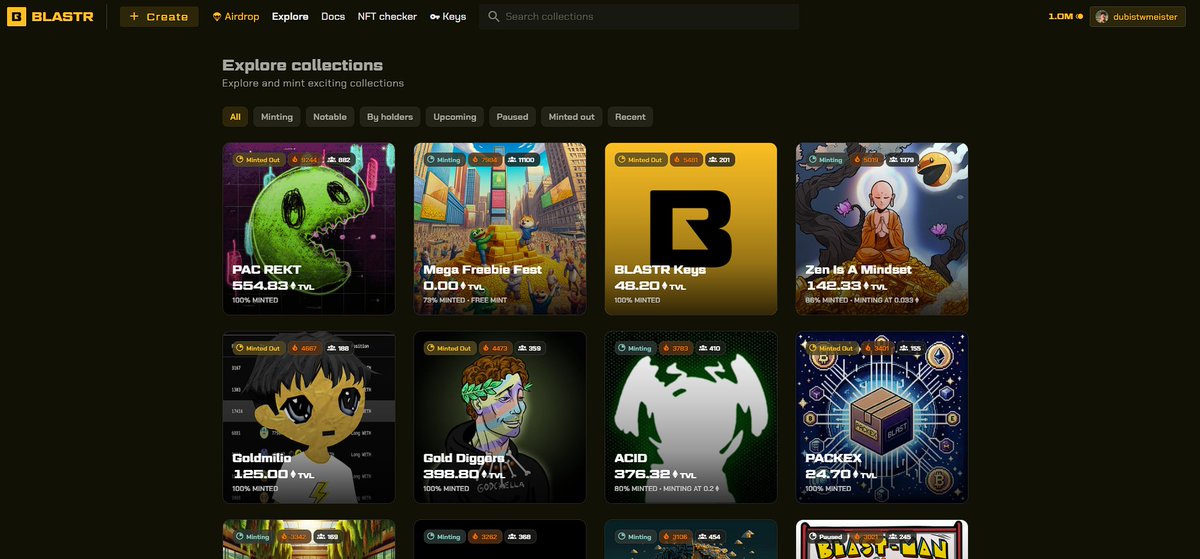Viewport: 1200px width, 559px height.
Task: Sort collections By holders
Action: 390,117
